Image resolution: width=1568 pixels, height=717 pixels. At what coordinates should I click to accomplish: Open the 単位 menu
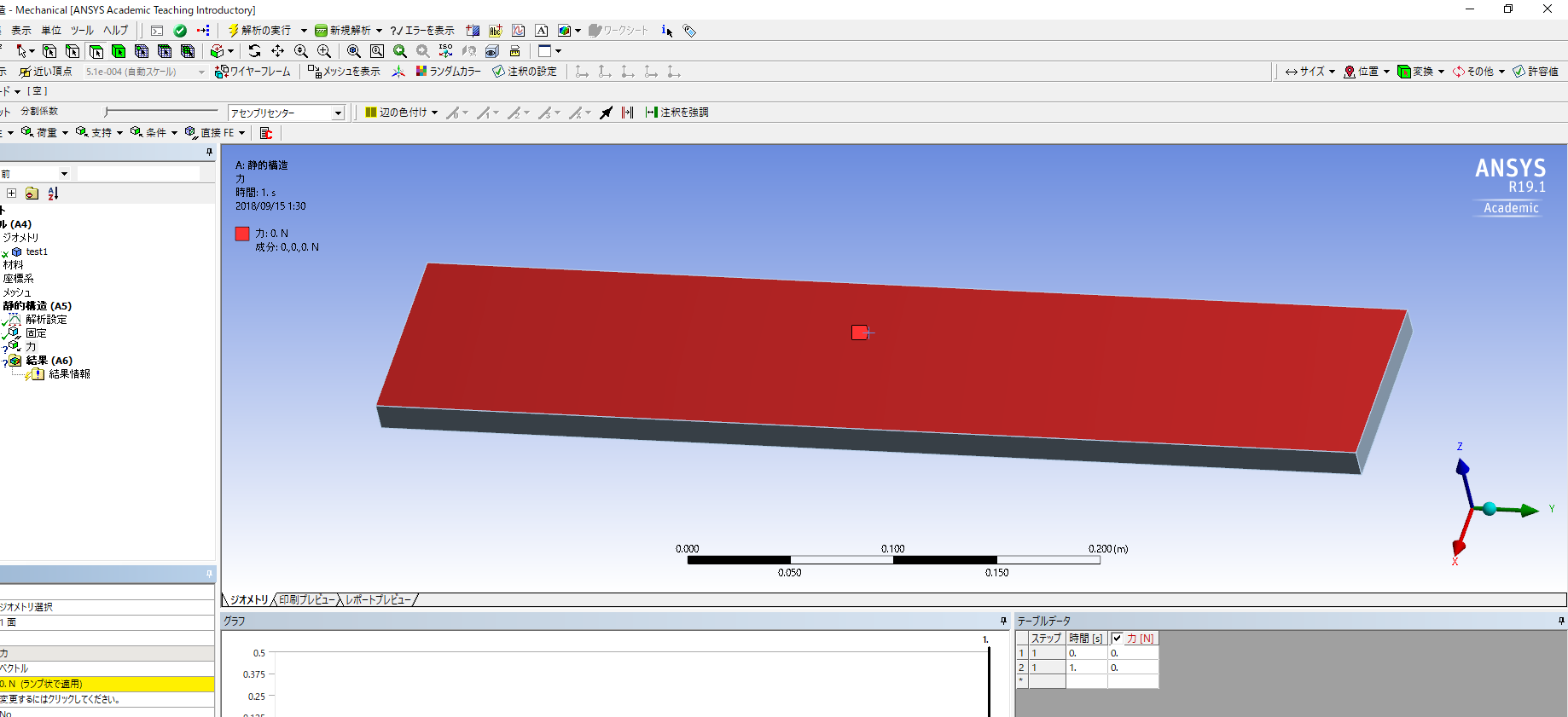[x=52, y=31]
